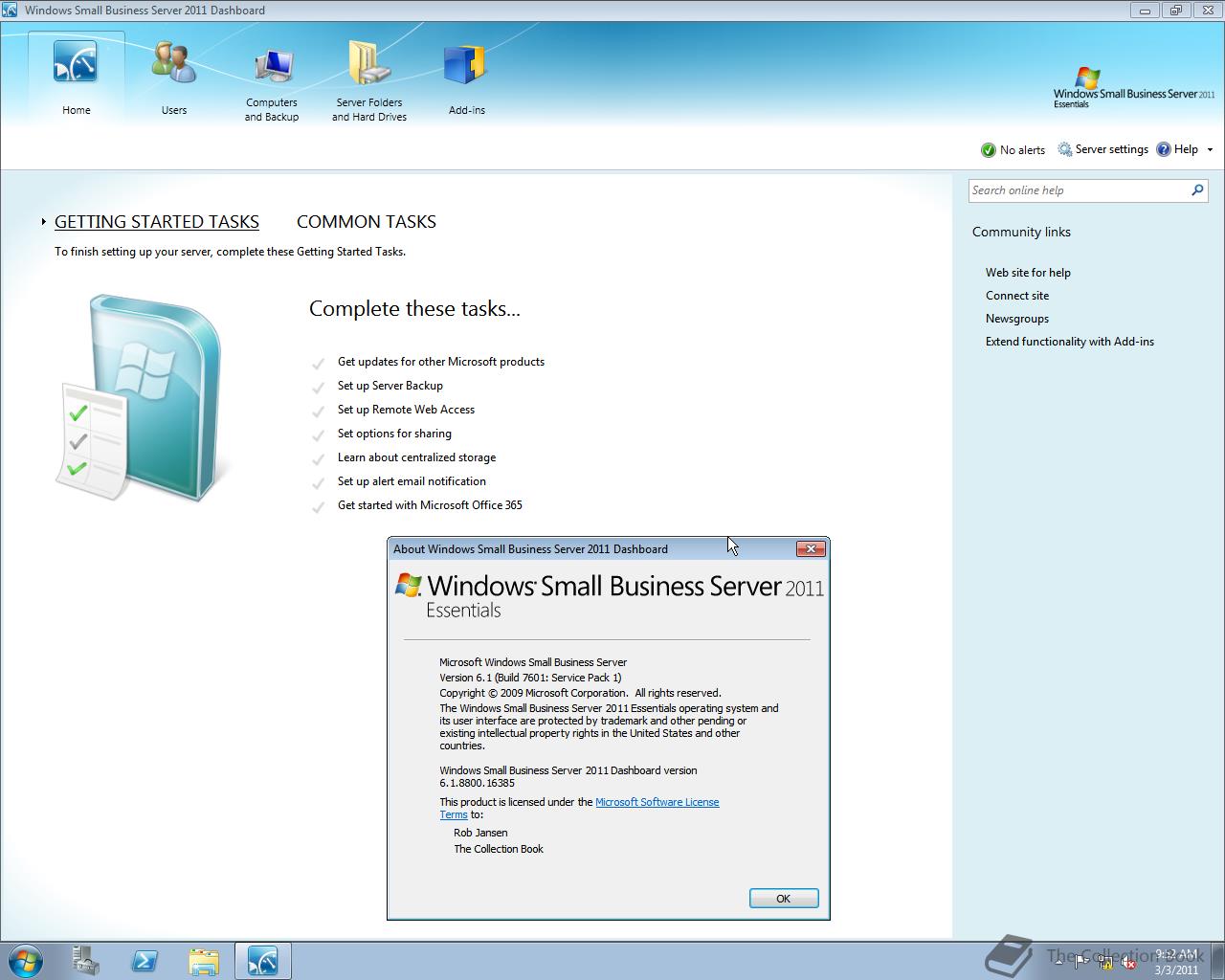Click the No alerts status icon
1225x980 pixels.
click(989, 150)
